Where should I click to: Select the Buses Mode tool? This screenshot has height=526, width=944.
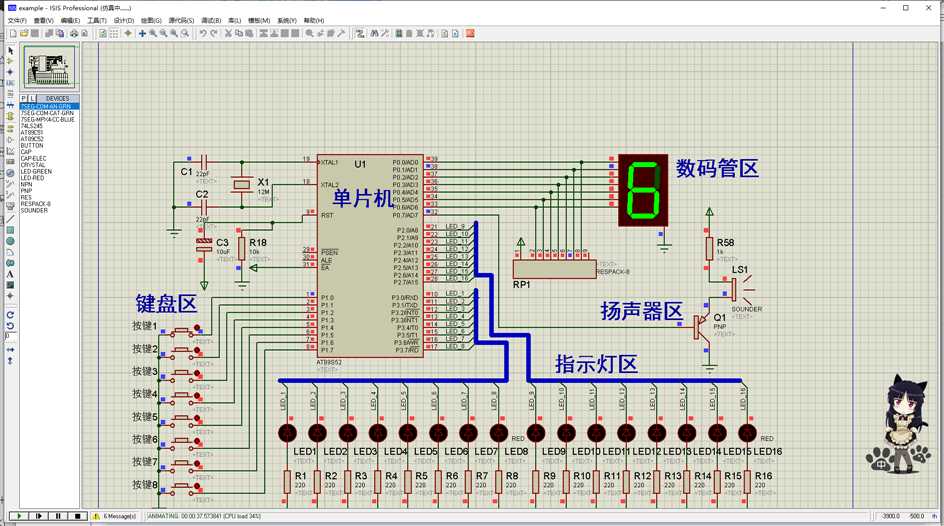coord(10,104)
